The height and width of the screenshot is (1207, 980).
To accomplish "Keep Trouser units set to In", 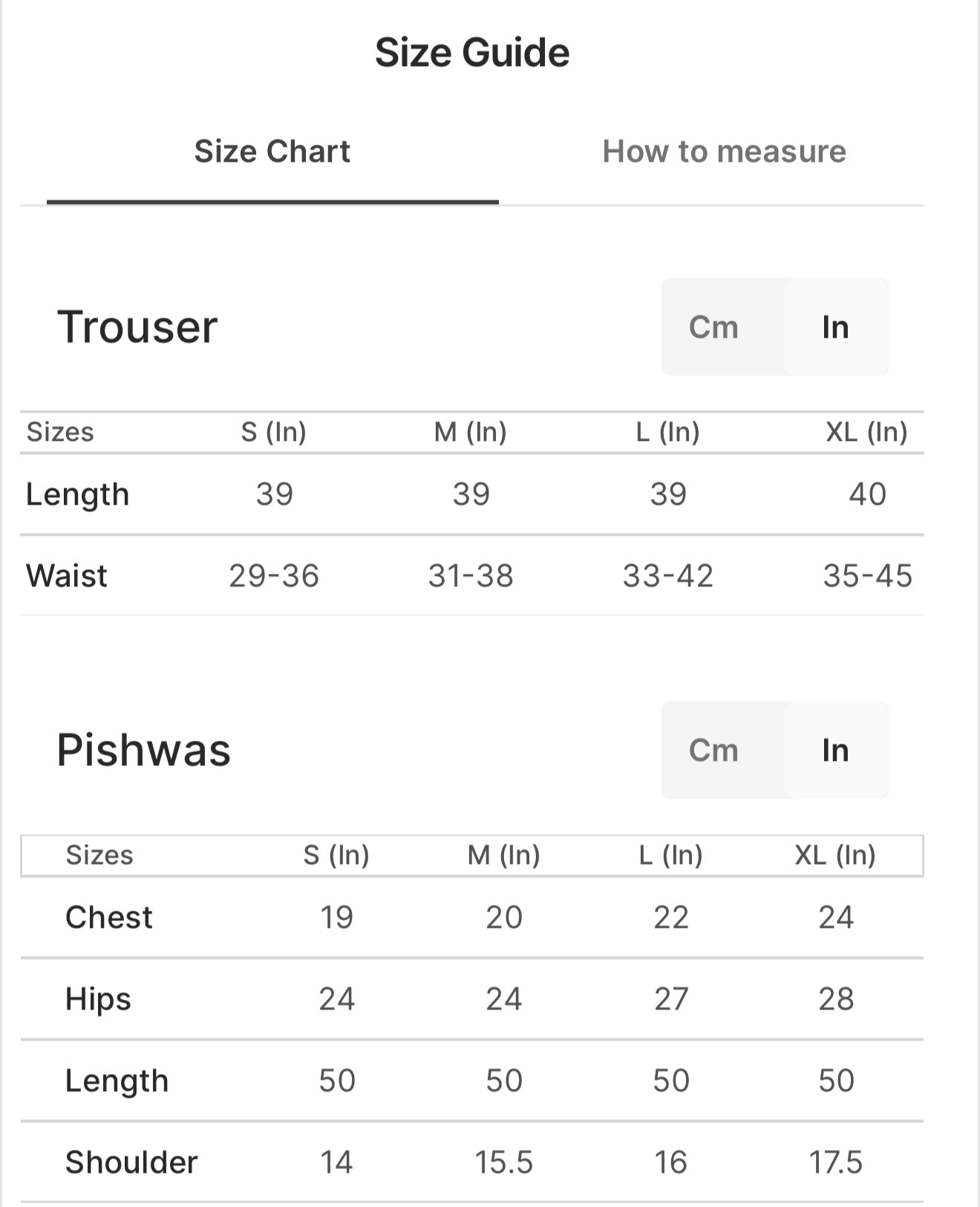I will click(835, 327).
